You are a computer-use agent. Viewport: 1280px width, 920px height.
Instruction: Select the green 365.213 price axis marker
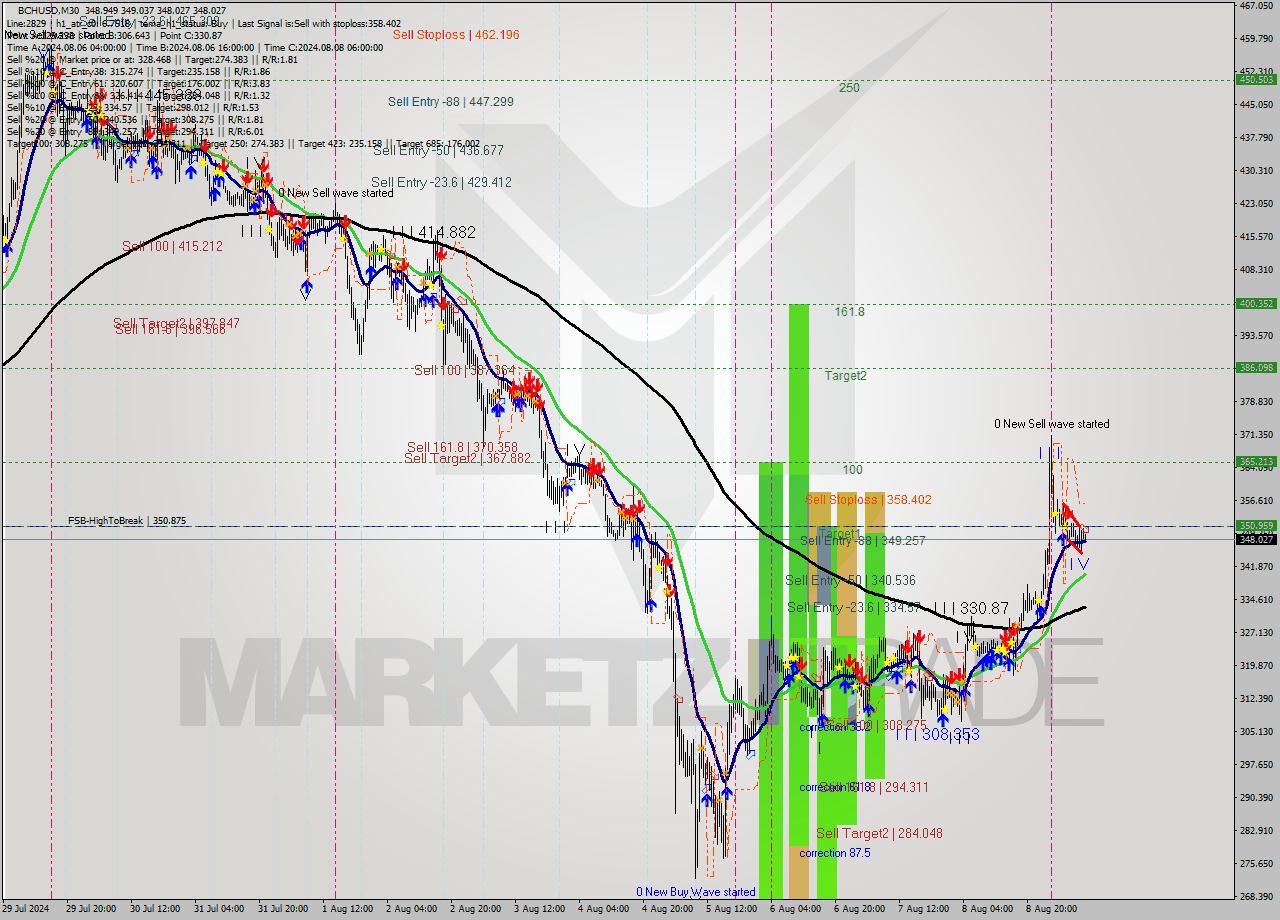tap(1256, 462)
